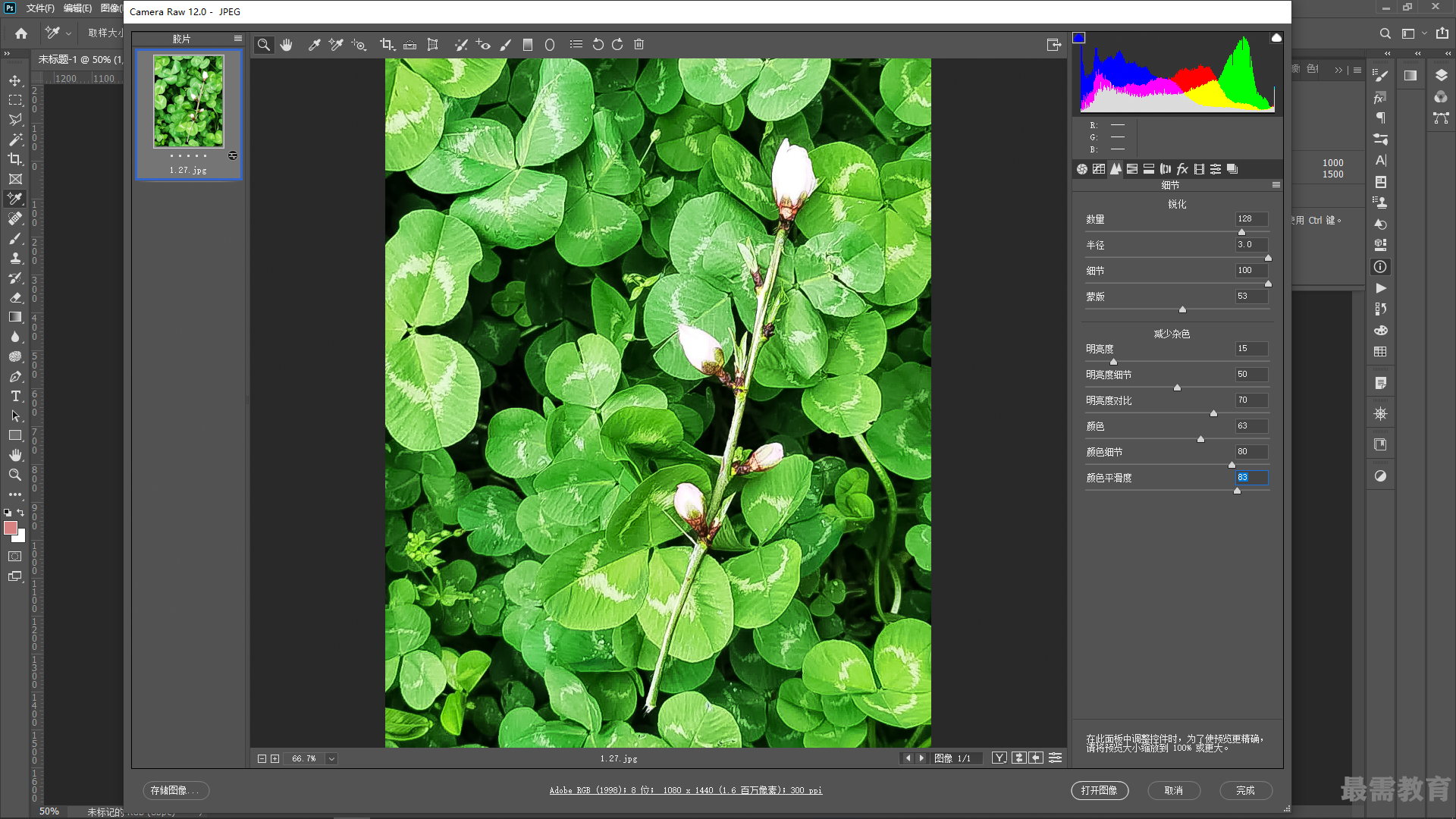Click the 存储图像 save image button
This screenshot has width=1456, height=819.
click(x=176, y=790)
